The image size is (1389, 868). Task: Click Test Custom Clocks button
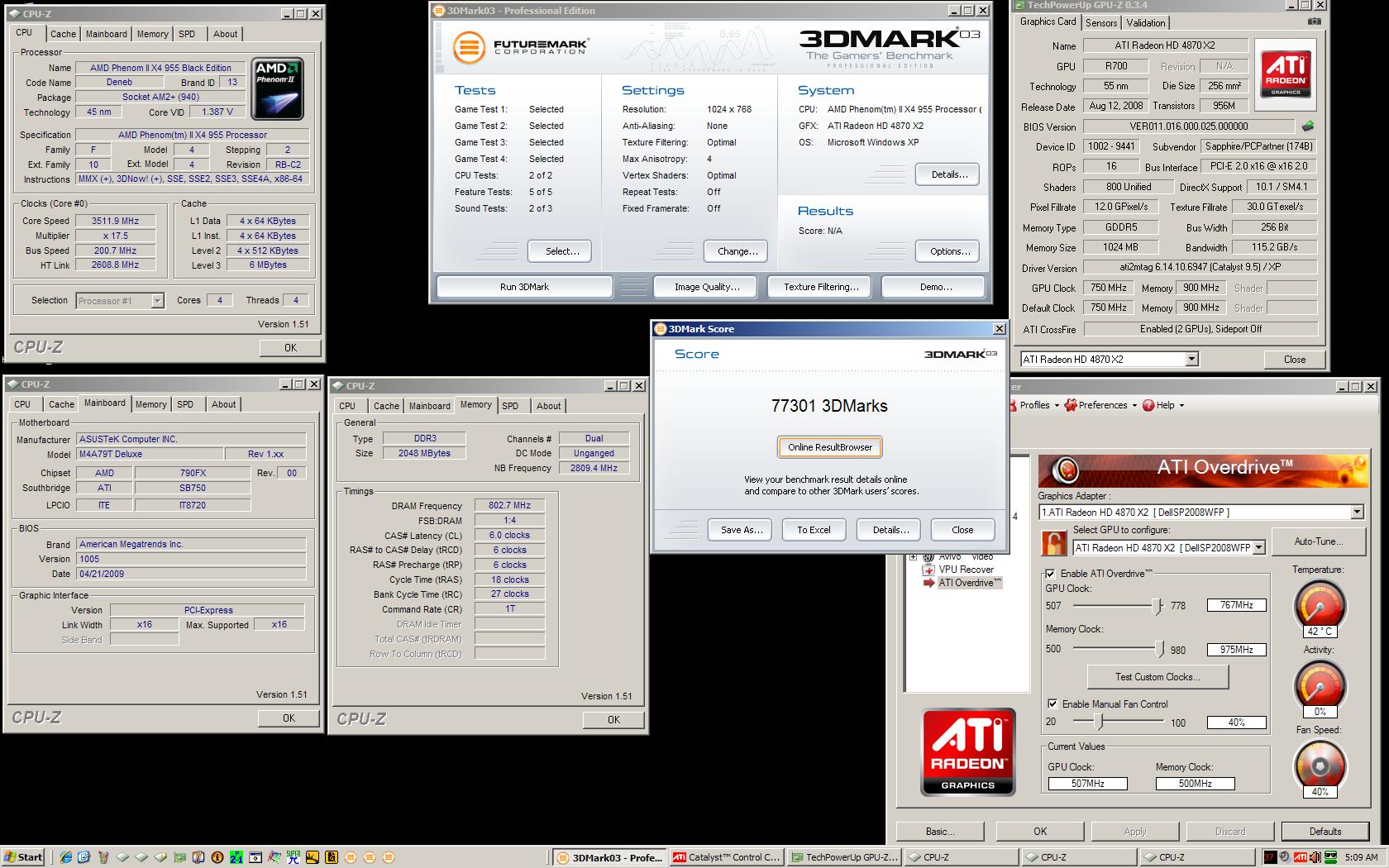(1157, 676)
